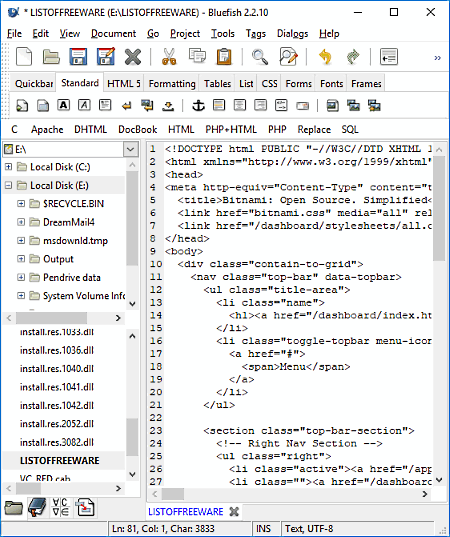Open advanced find and replace icon
450x537 pixels.
288,57
